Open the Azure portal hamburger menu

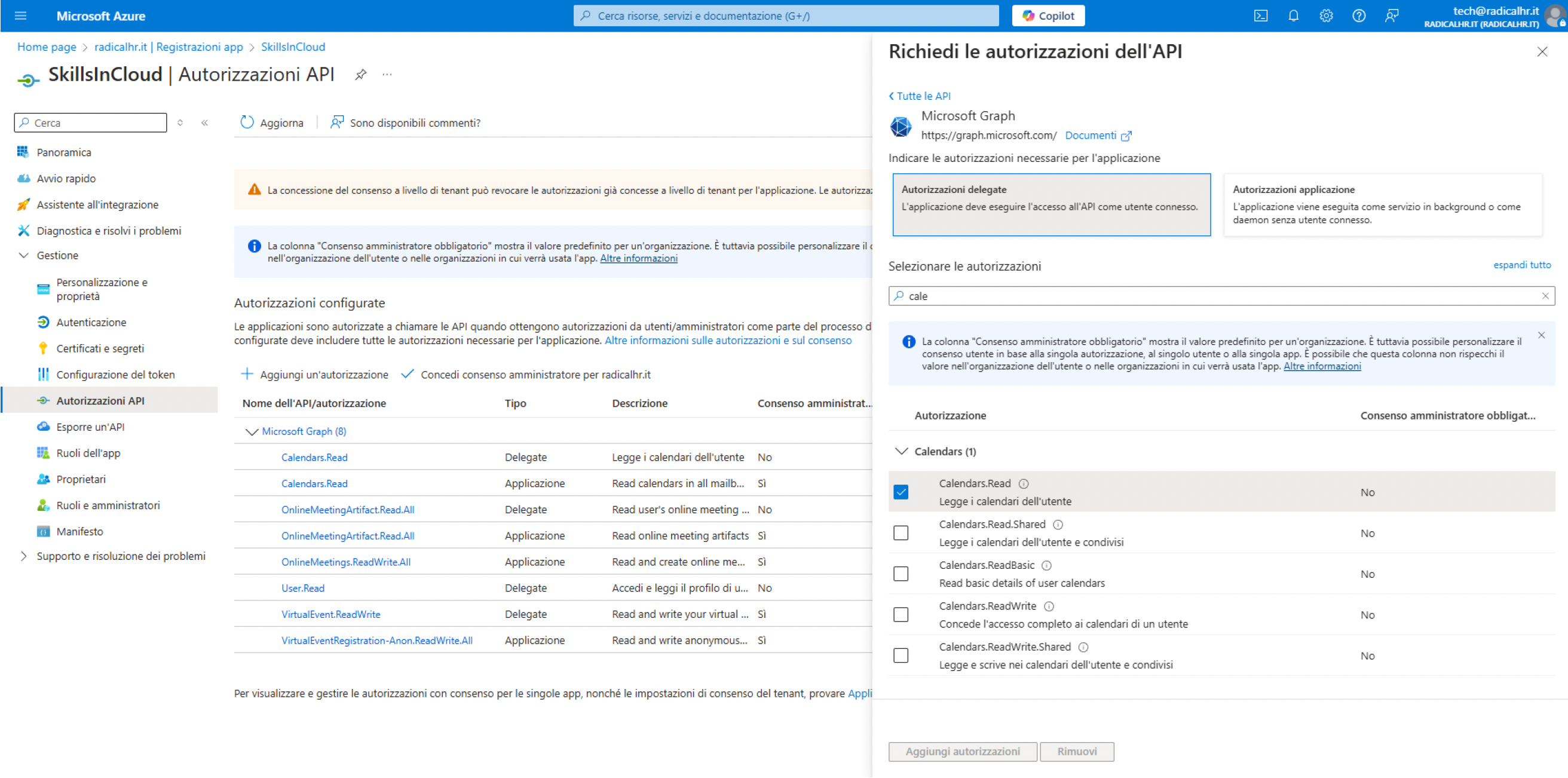[20, 16]
